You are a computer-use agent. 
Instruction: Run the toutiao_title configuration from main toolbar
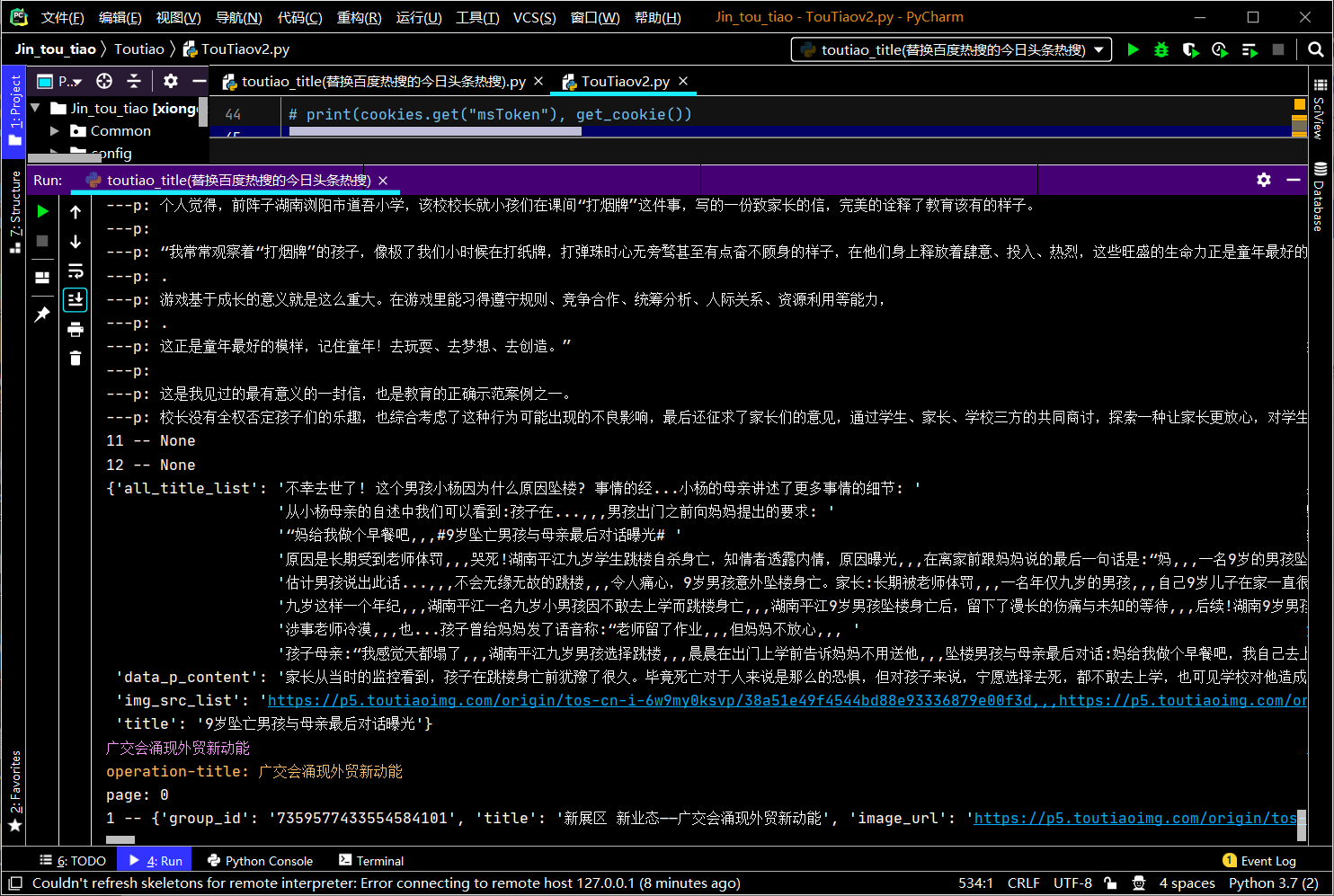pyautogui.click(x=1133, y=50)
